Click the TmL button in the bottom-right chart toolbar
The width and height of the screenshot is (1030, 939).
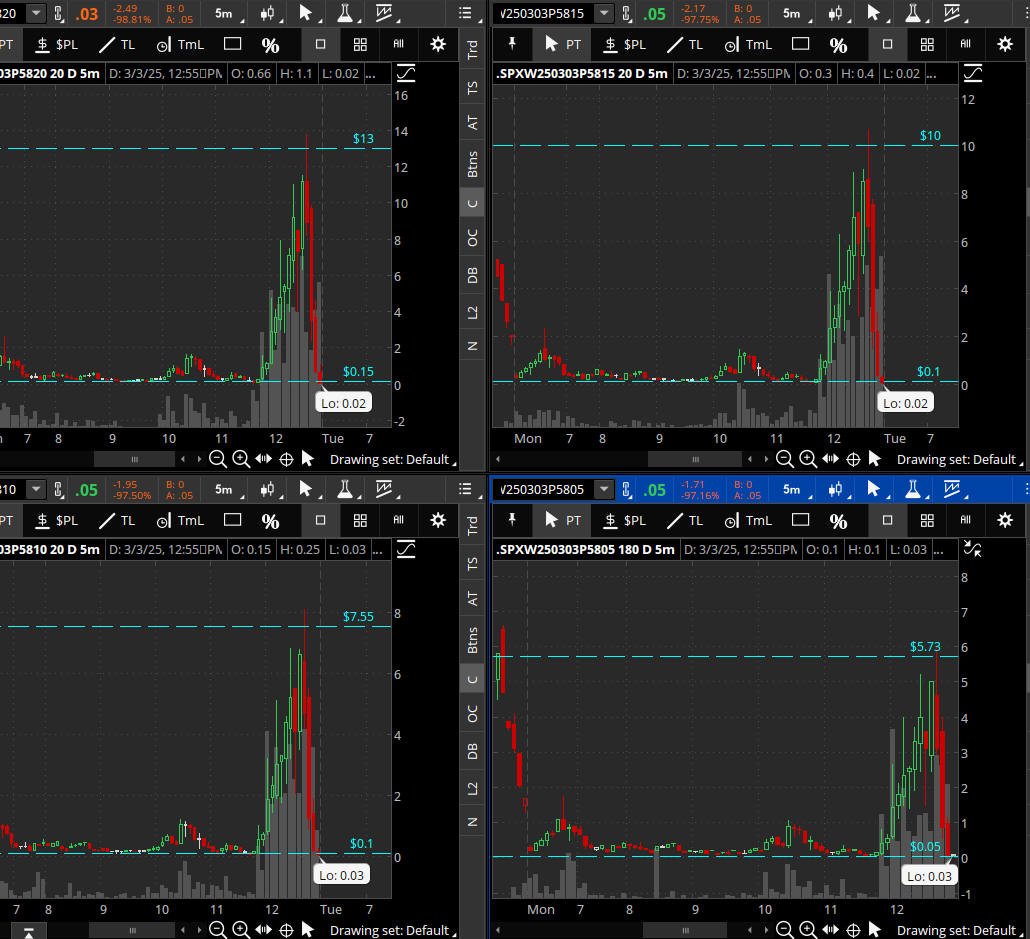pos(748,520)
